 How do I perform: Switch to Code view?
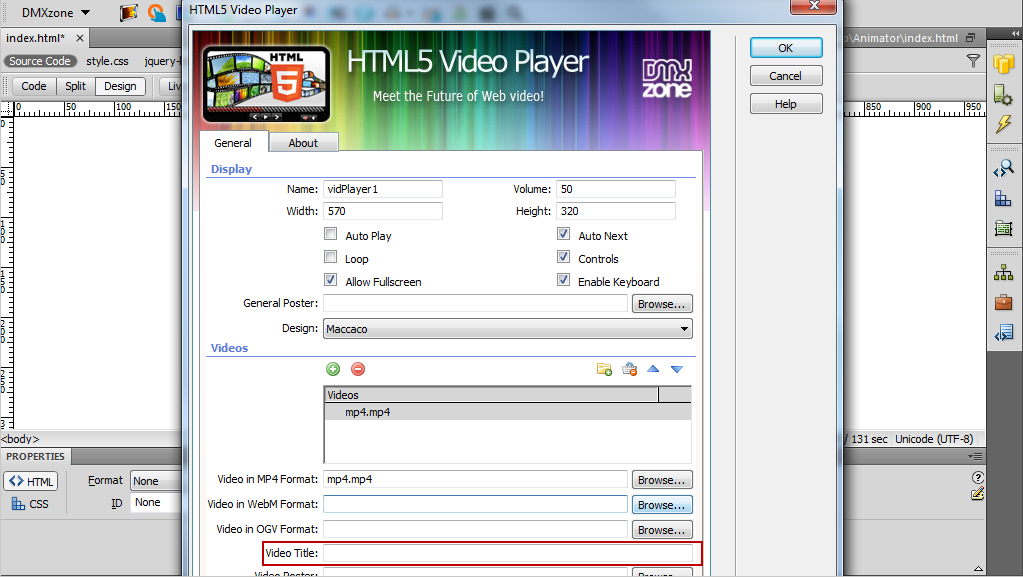point(33,86)
